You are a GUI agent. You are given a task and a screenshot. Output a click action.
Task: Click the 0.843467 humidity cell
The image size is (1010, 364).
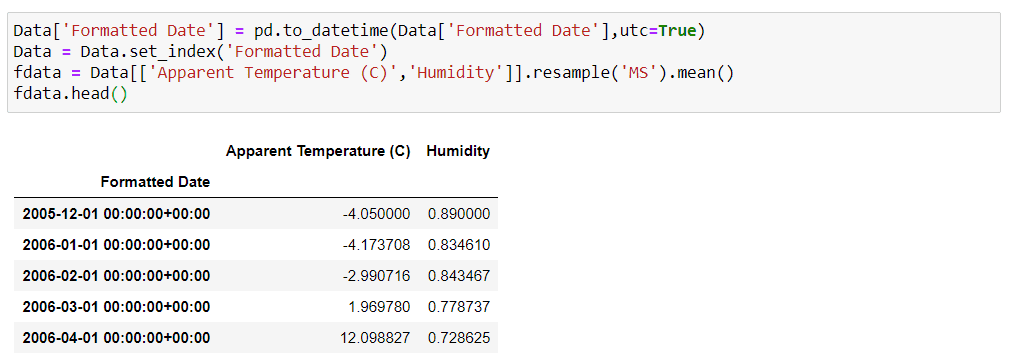tap(459, 276)
